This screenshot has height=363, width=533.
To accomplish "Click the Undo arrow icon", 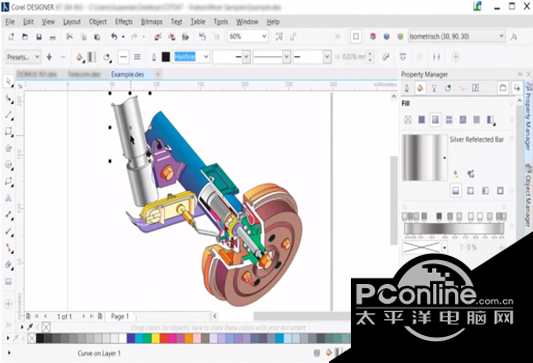I will [114, 37].
